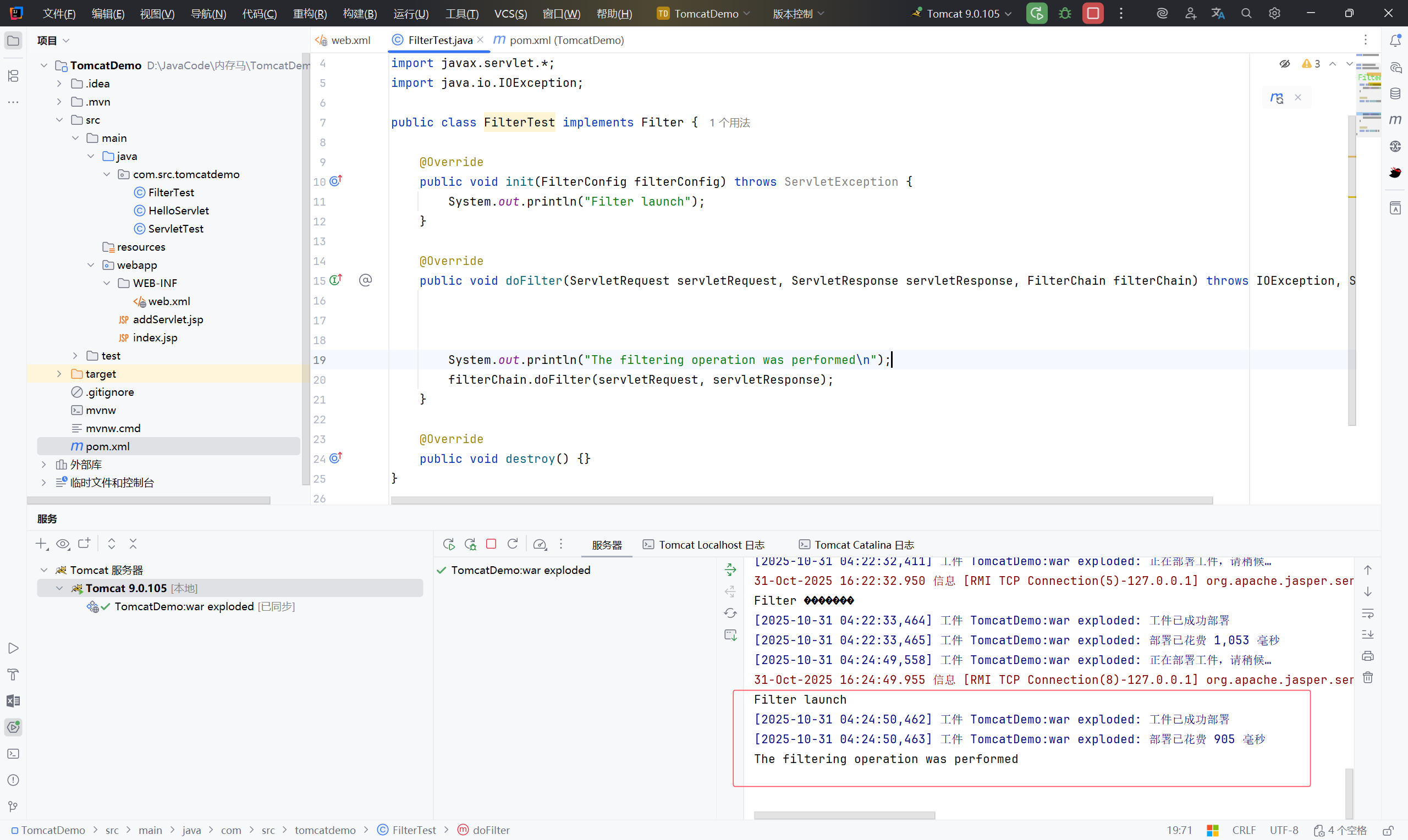The width and height of the screenshot is (1408, 840).
Task: Collapse the WEB-INF folder
Action: [x=107, y=283]
